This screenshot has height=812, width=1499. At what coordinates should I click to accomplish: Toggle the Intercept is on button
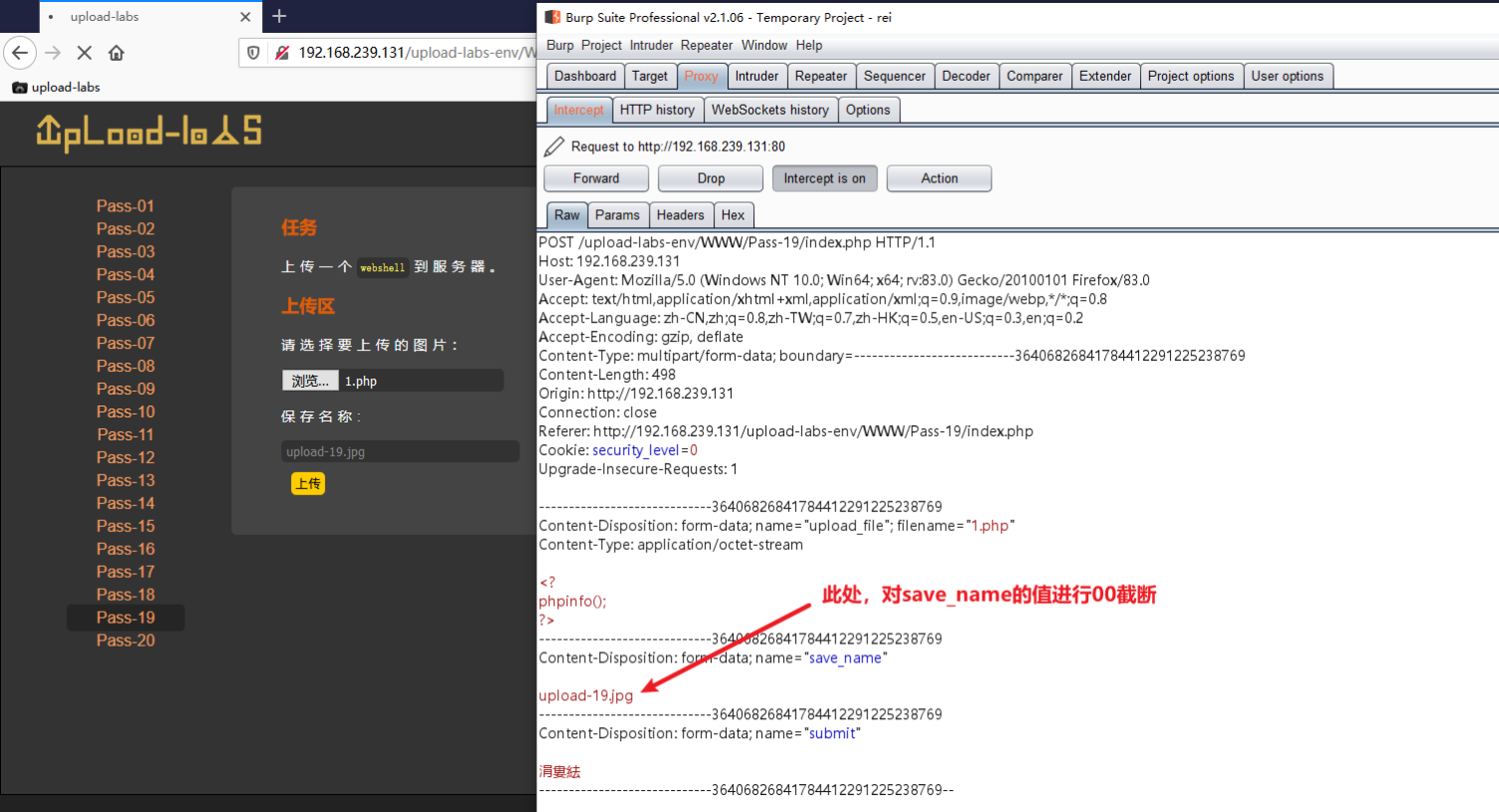(824, 178)
